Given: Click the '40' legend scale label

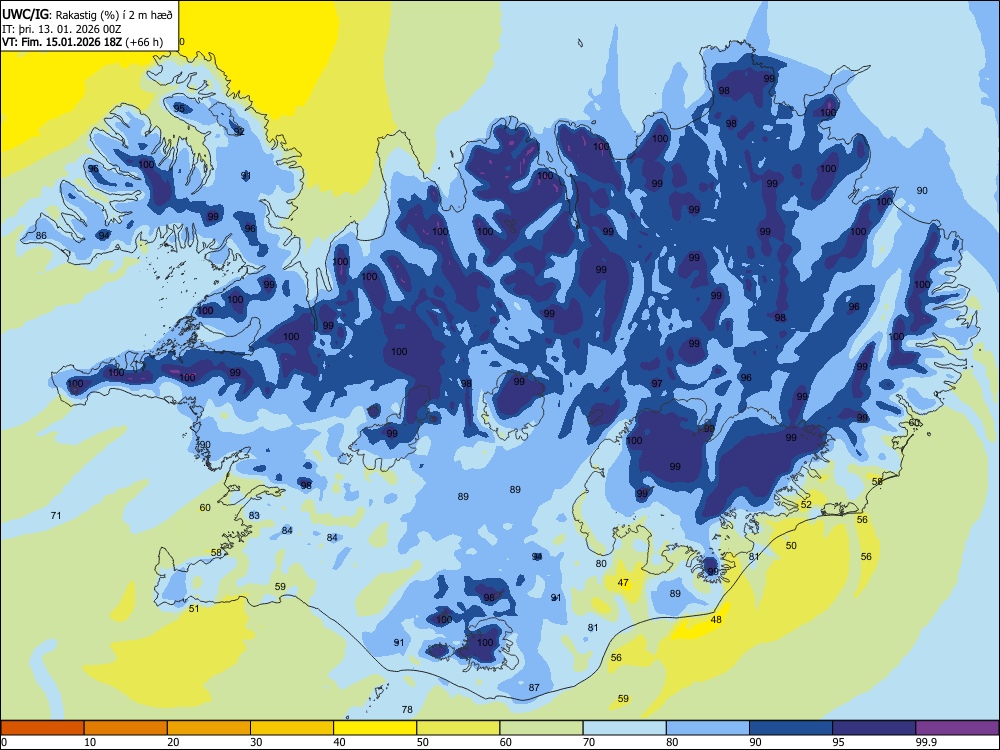Looking at the screenshot, I should click(x=339, y=742).
